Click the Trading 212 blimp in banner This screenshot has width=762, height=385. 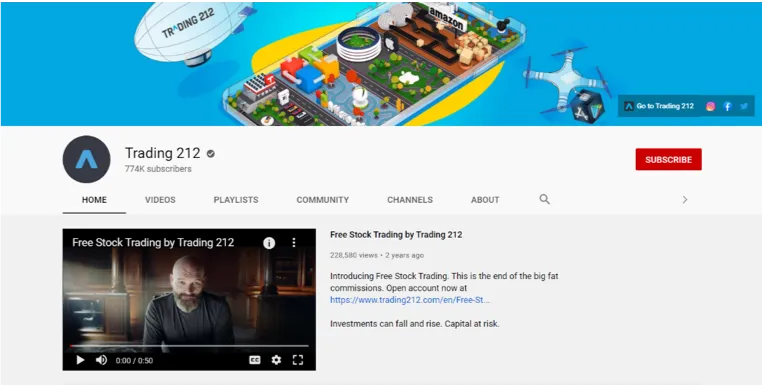click(193, 32)
